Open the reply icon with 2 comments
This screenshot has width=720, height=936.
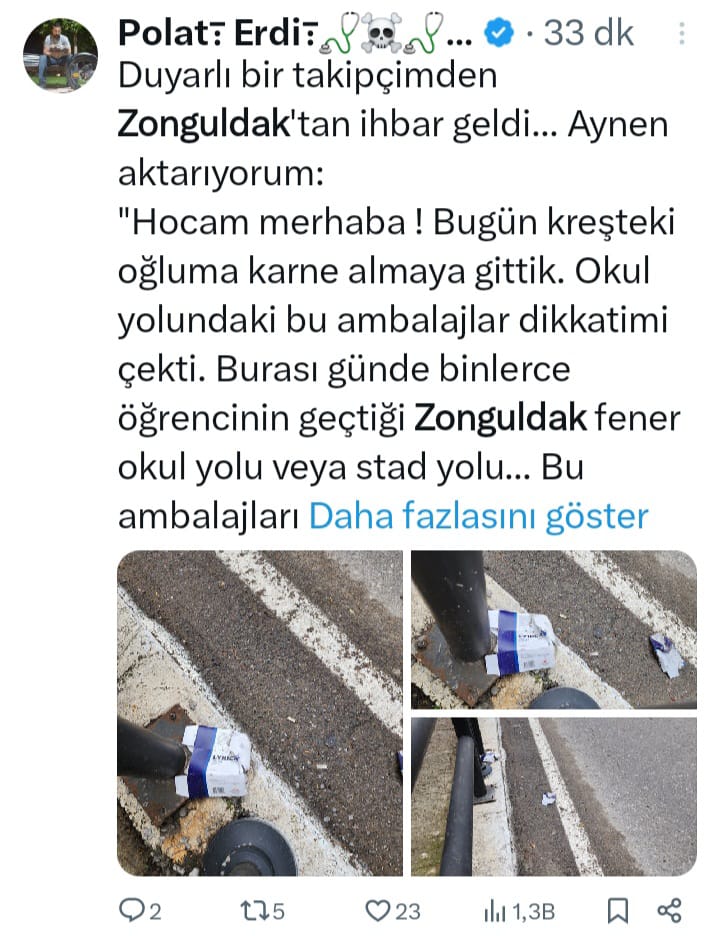(131, 911)
